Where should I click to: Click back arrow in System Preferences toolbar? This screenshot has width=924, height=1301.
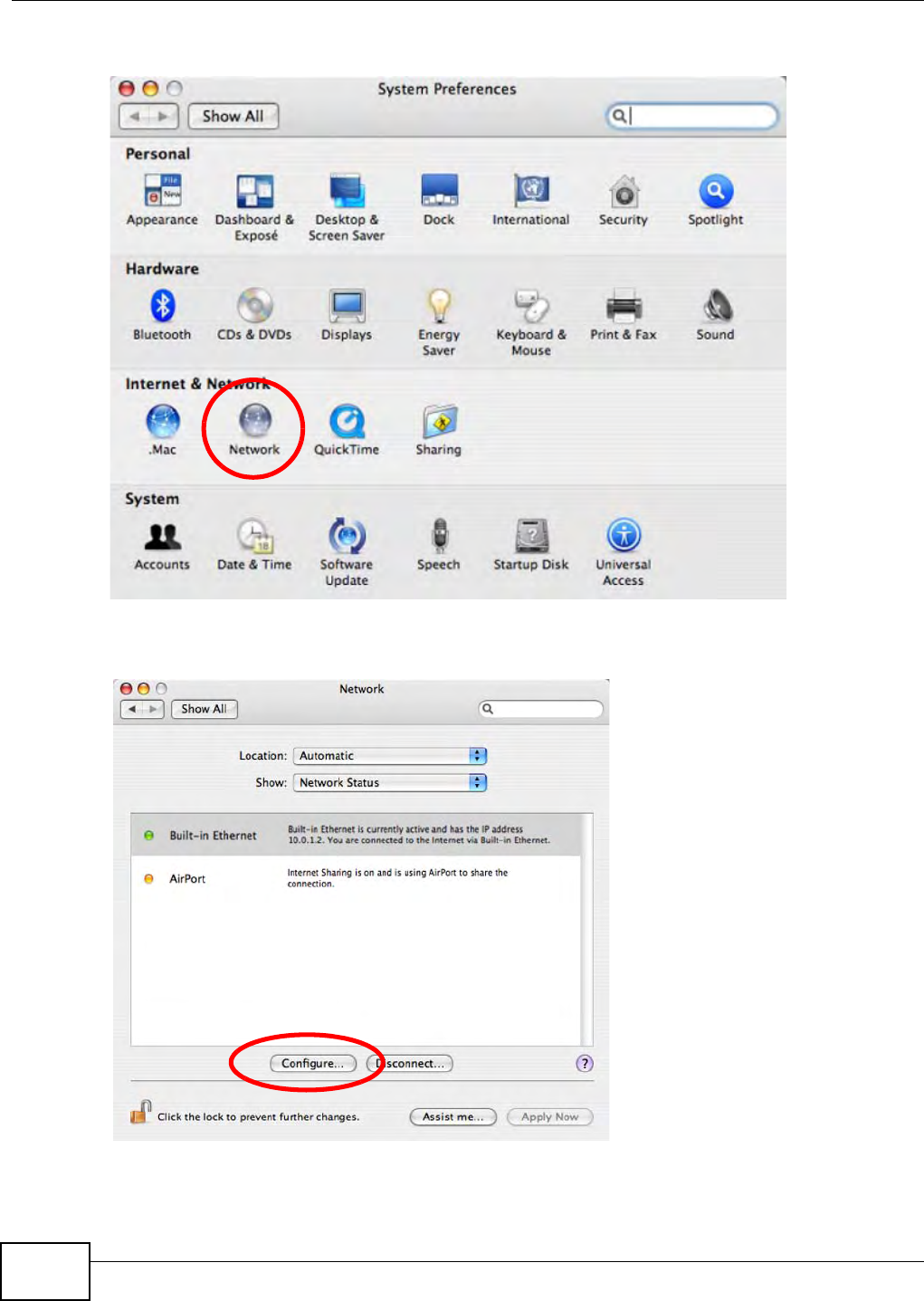pos(135,116)
